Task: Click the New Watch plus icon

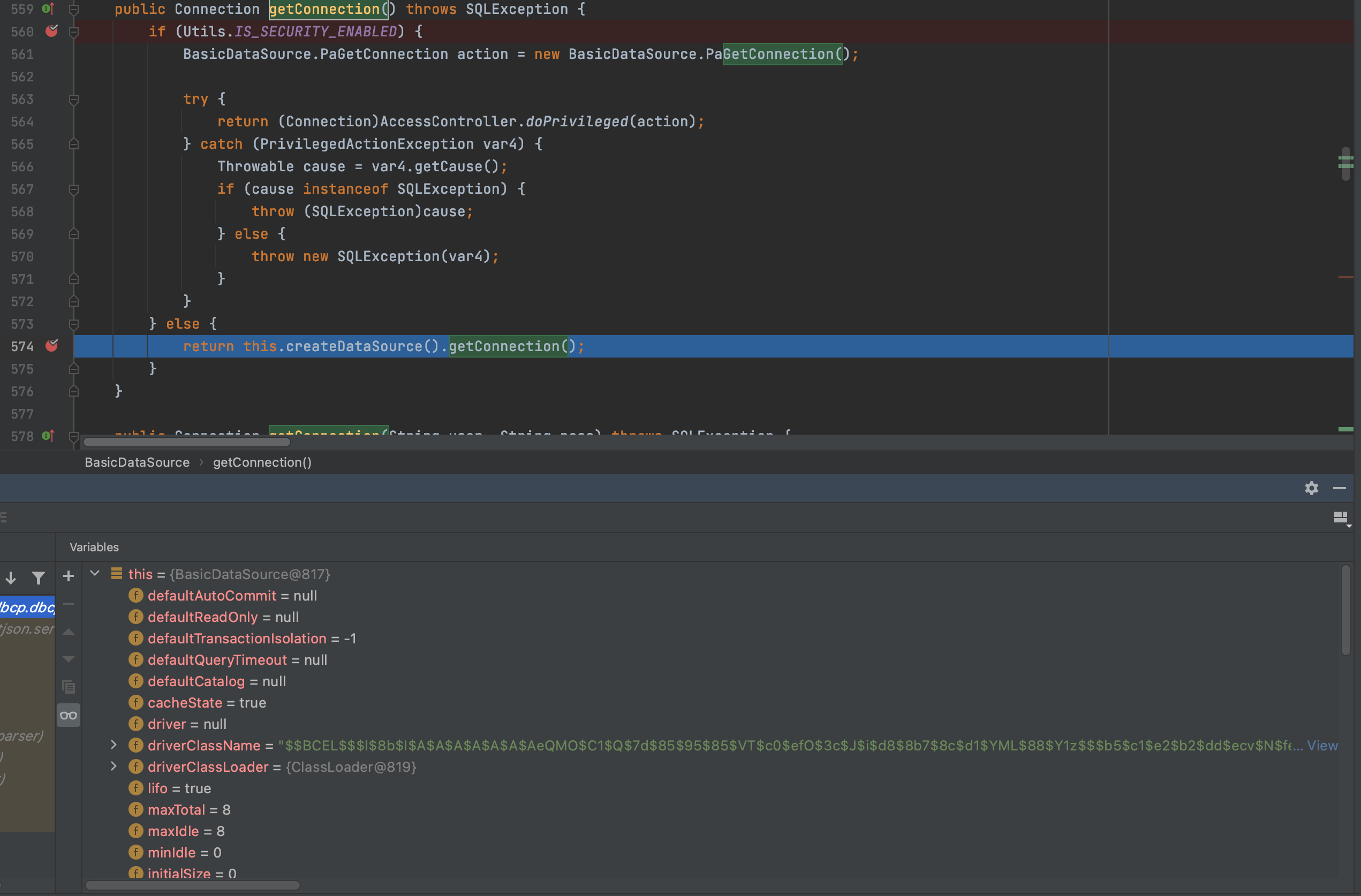Action: (x=68, y=576)
